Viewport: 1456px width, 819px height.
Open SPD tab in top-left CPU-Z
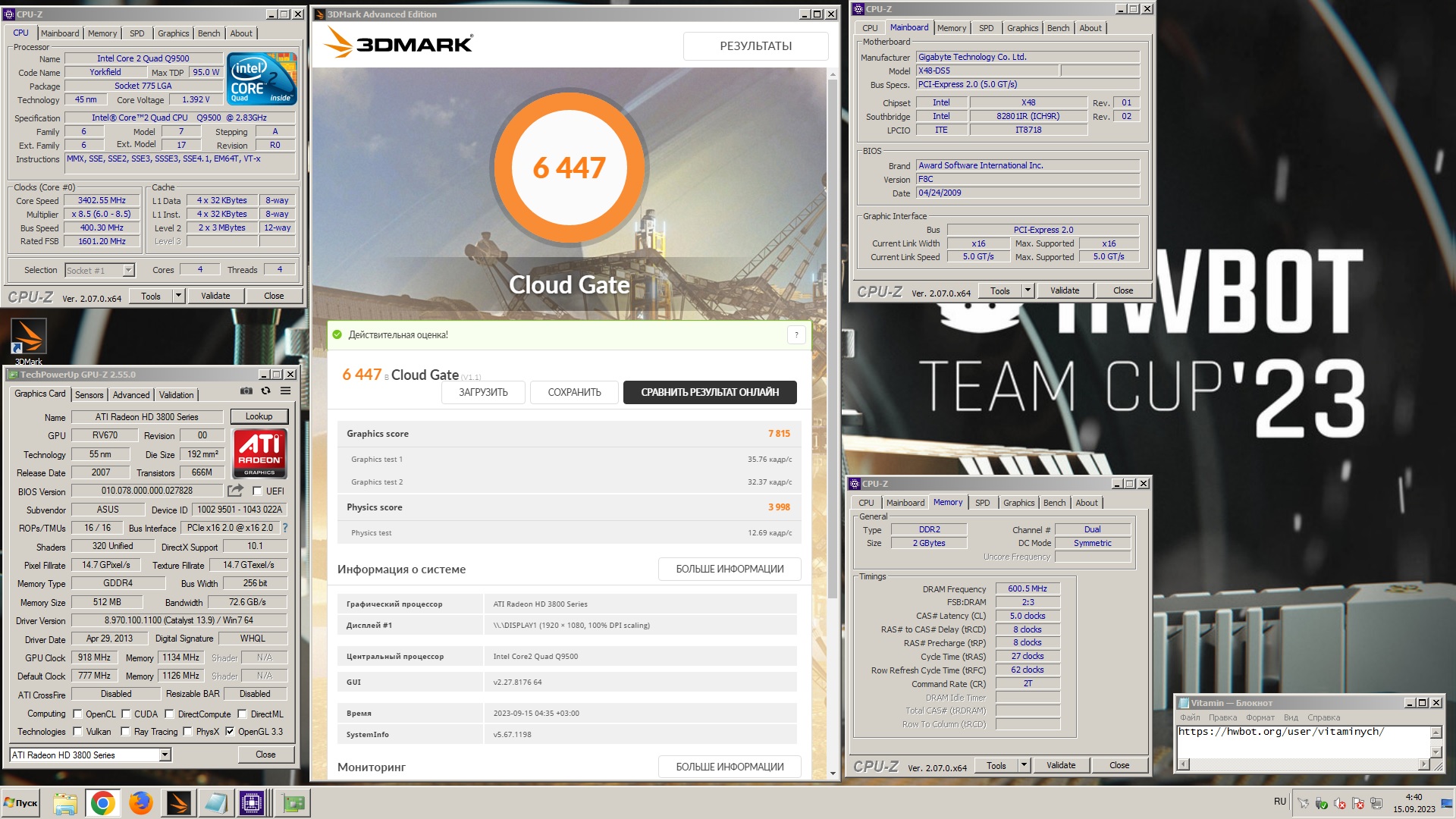coord(136,33)
